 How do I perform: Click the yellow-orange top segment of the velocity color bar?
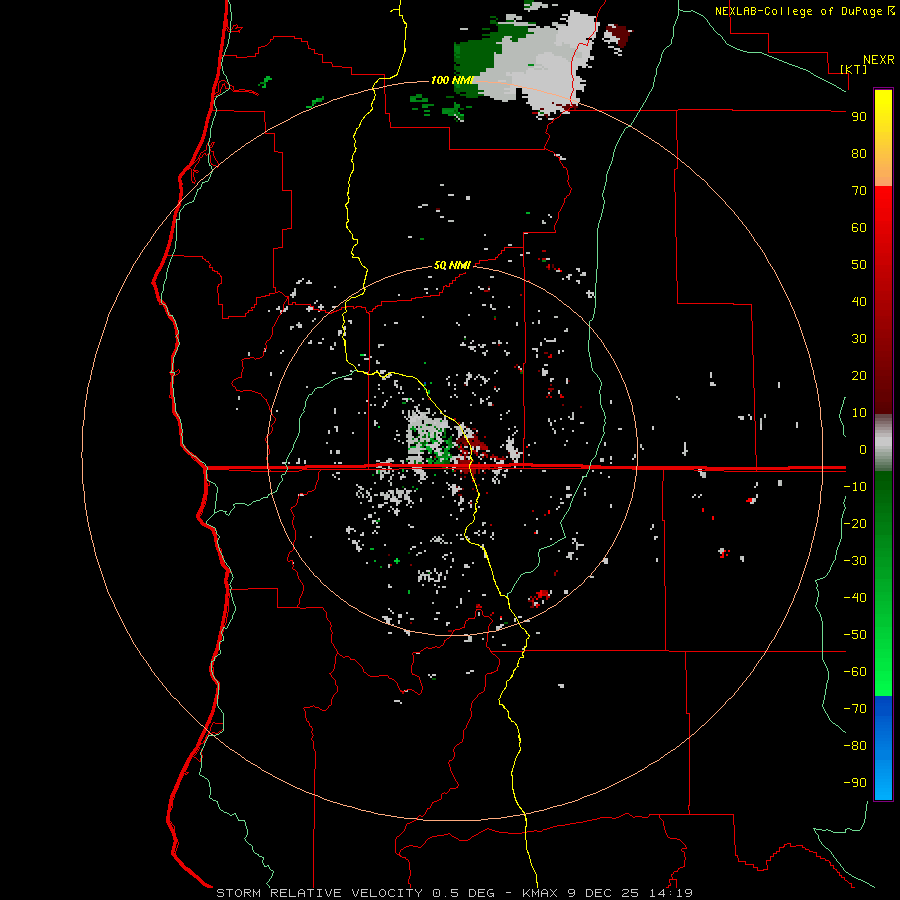pyautogui.click(x=883, y=138)
